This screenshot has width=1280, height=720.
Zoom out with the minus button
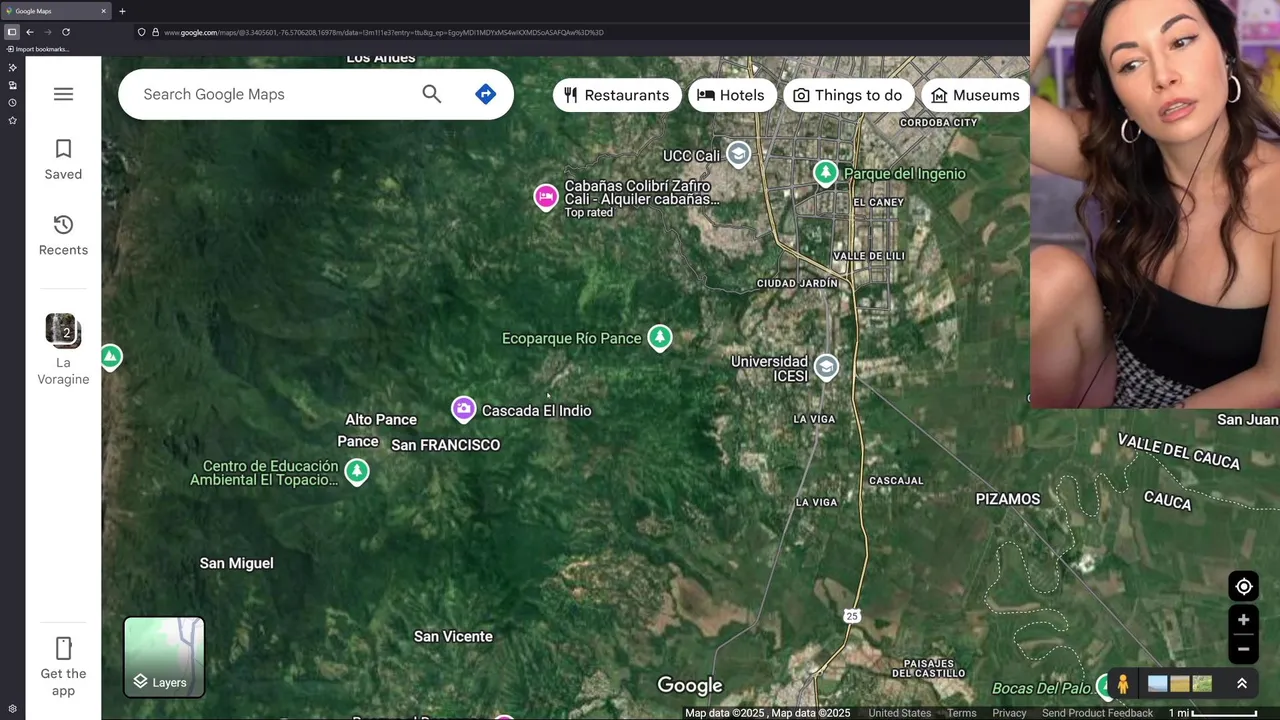1243,649
